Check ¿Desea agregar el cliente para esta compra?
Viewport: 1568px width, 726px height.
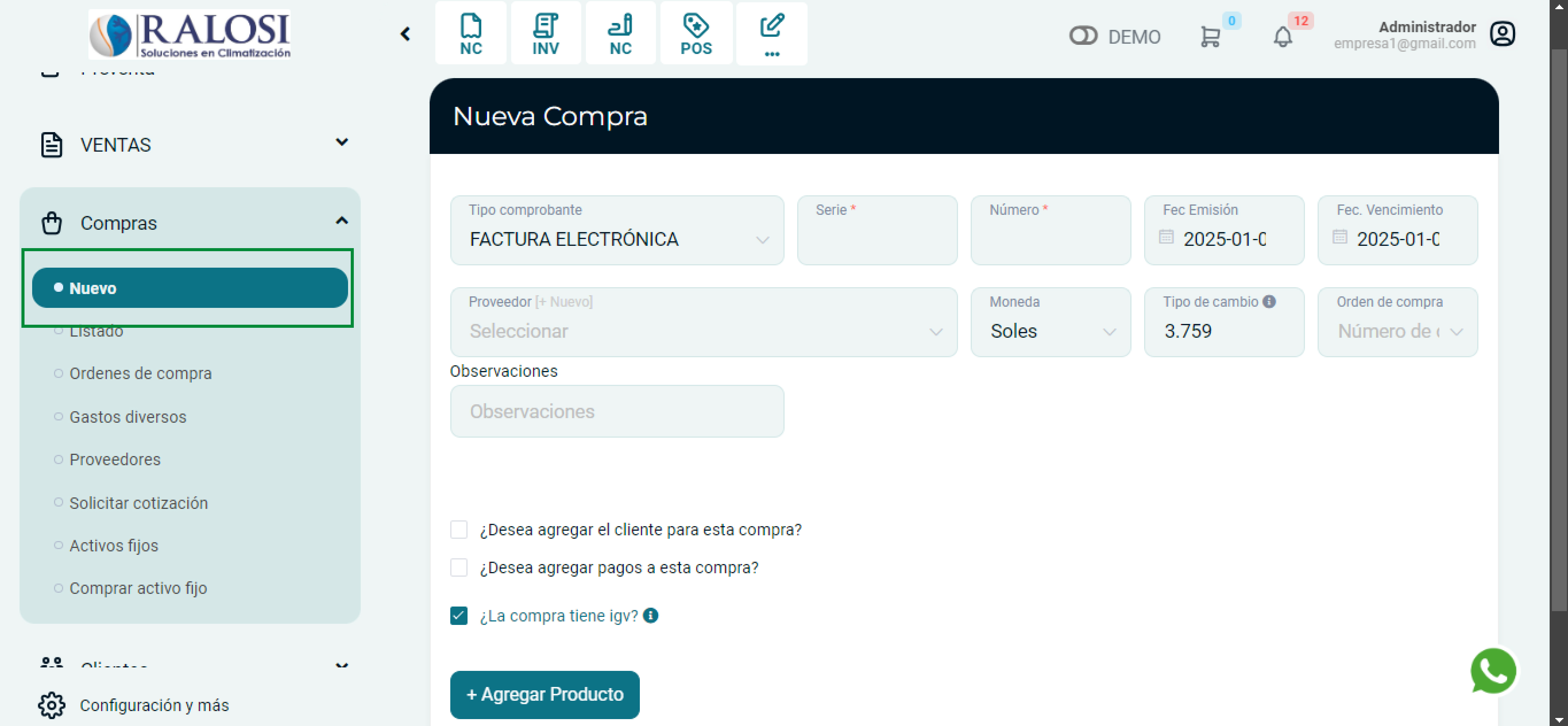(x=458, y=530)
